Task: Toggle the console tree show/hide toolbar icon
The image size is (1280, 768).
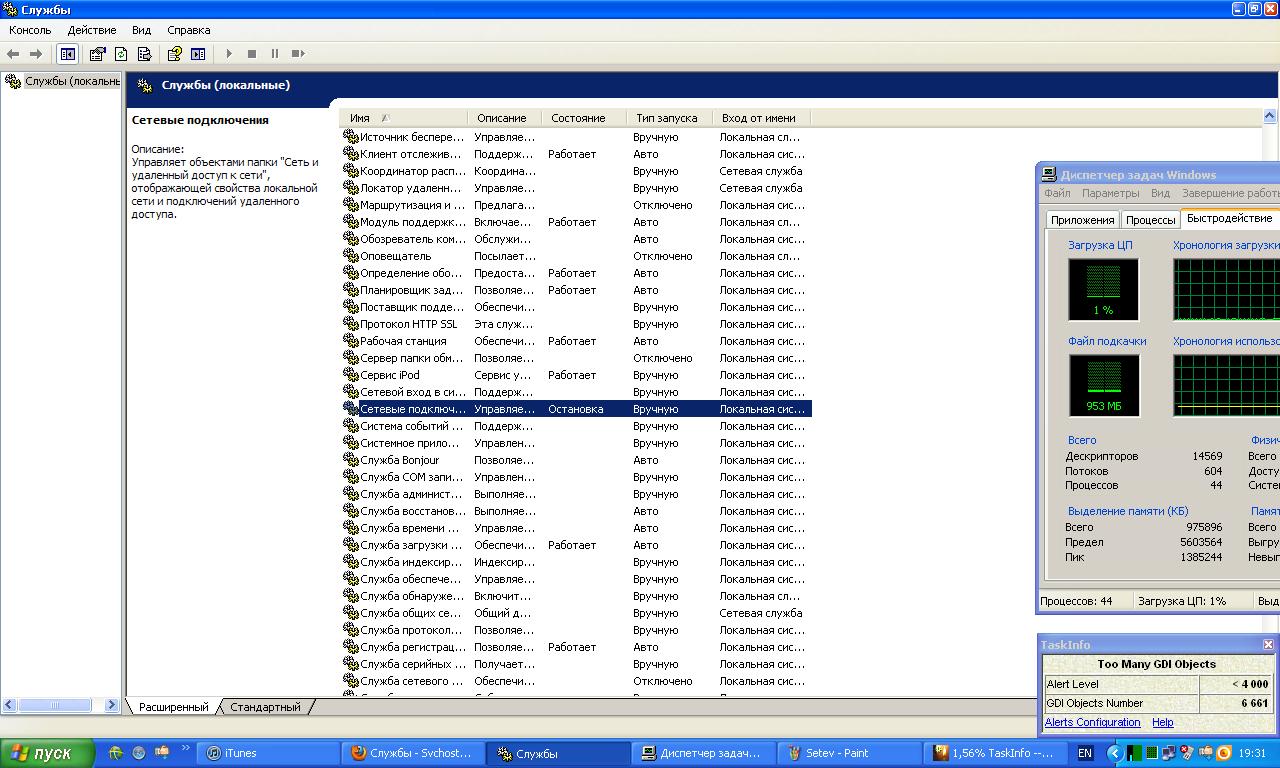Action: pos(68,54)
